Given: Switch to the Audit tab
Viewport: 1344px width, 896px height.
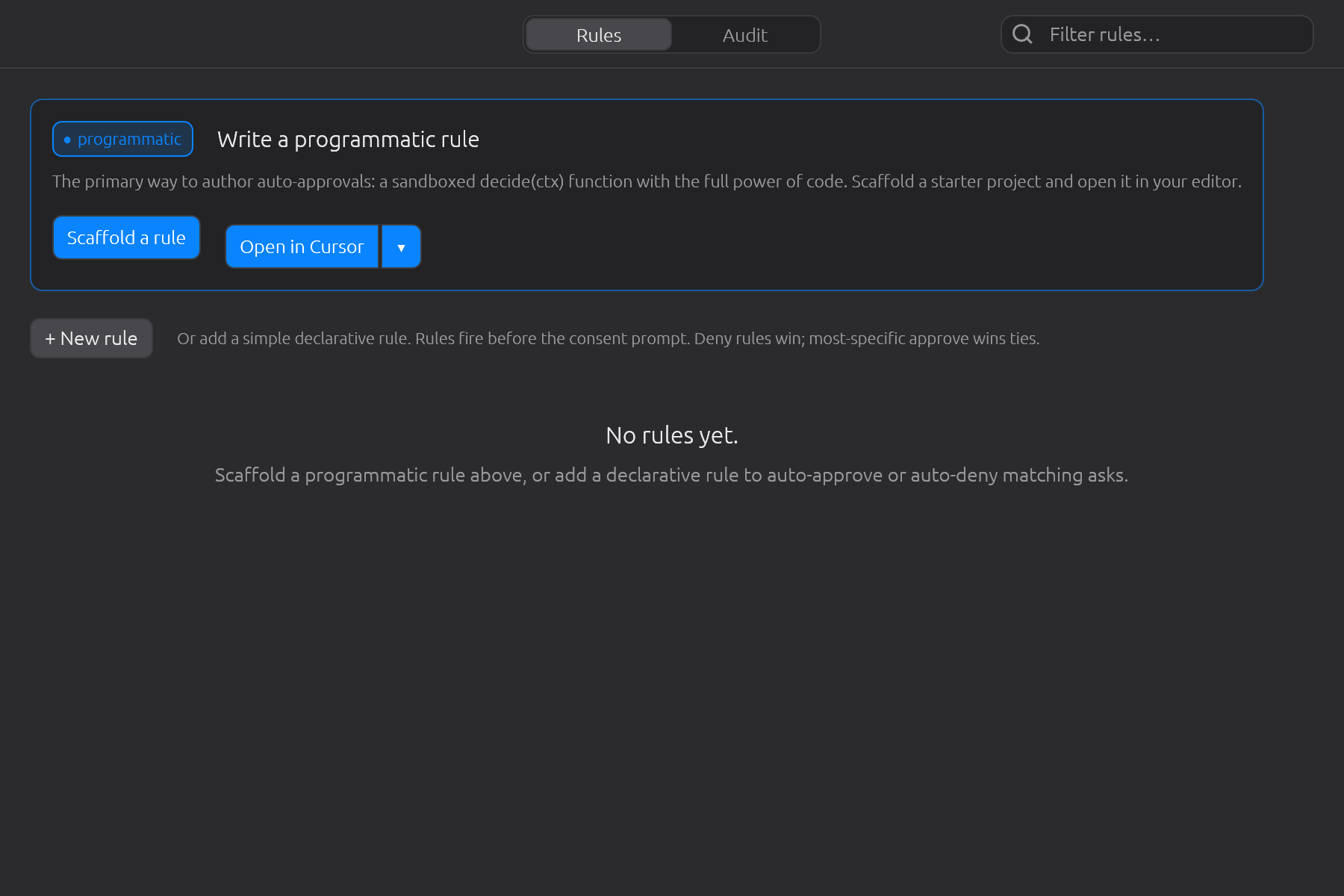Looking at the screenshot, I should tap(744, 35).
